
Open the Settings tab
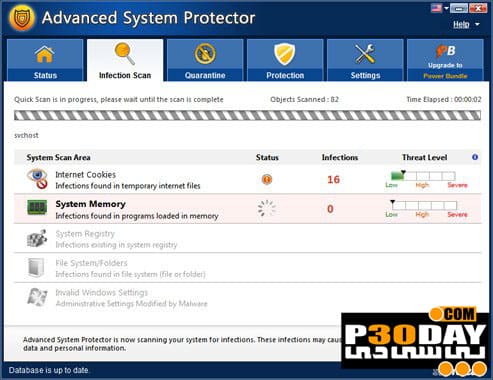[x=365, y=60]
